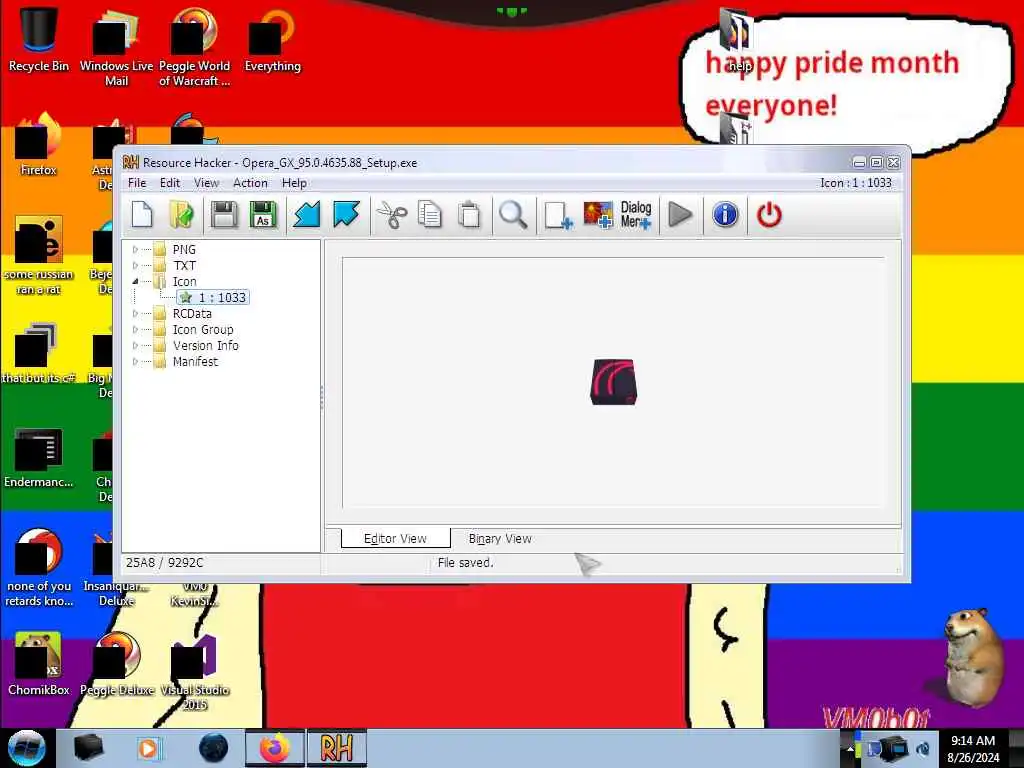1024x768 pixels.
Task: Click the Find magnifying glass icon
Action: 513,215
